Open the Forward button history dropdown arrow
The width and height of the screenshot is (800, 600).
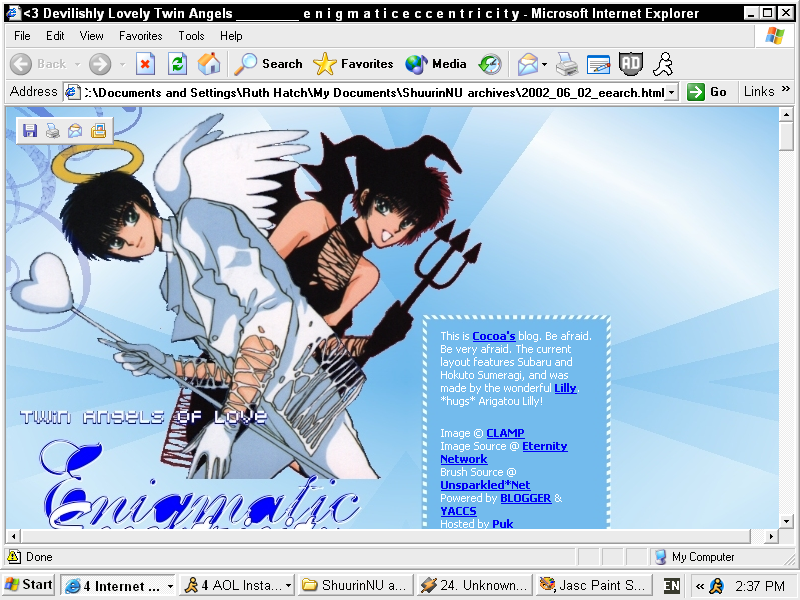(x=122, y=64)
